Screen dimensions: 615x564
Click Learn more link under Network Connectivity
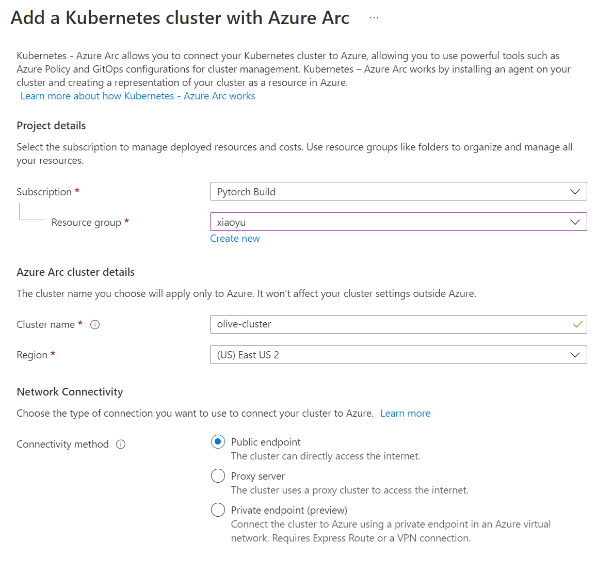[405, 413]
